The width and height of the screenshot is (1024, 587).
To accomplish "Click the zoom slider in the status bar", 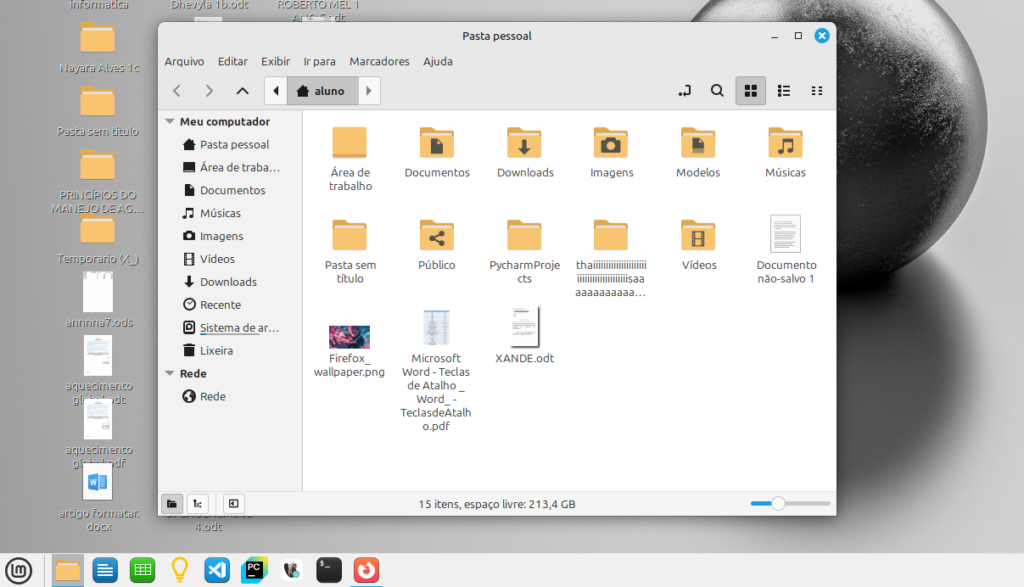I will point(778,504).
